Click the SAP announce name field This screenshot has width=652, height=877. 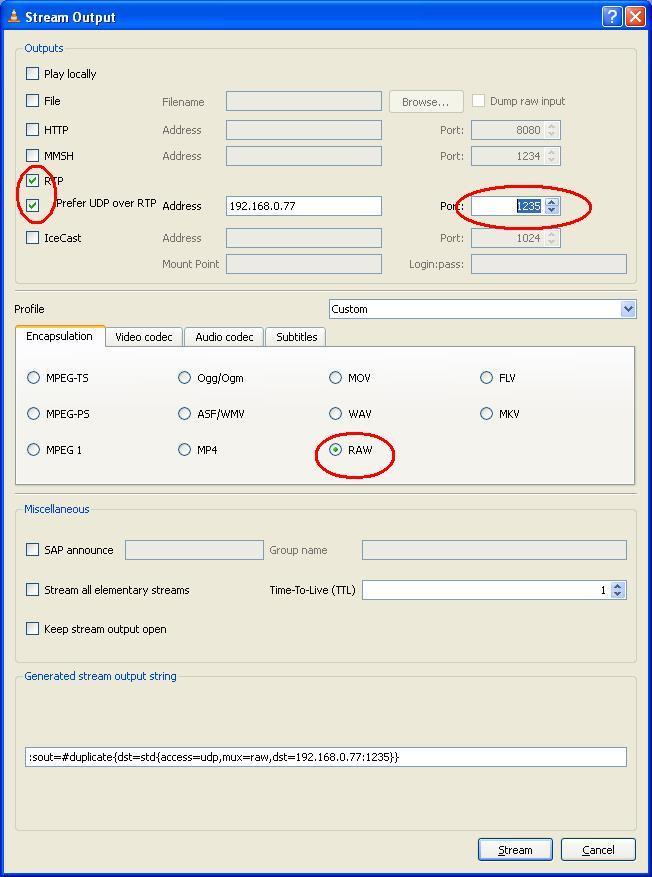[x=194, y=550]
